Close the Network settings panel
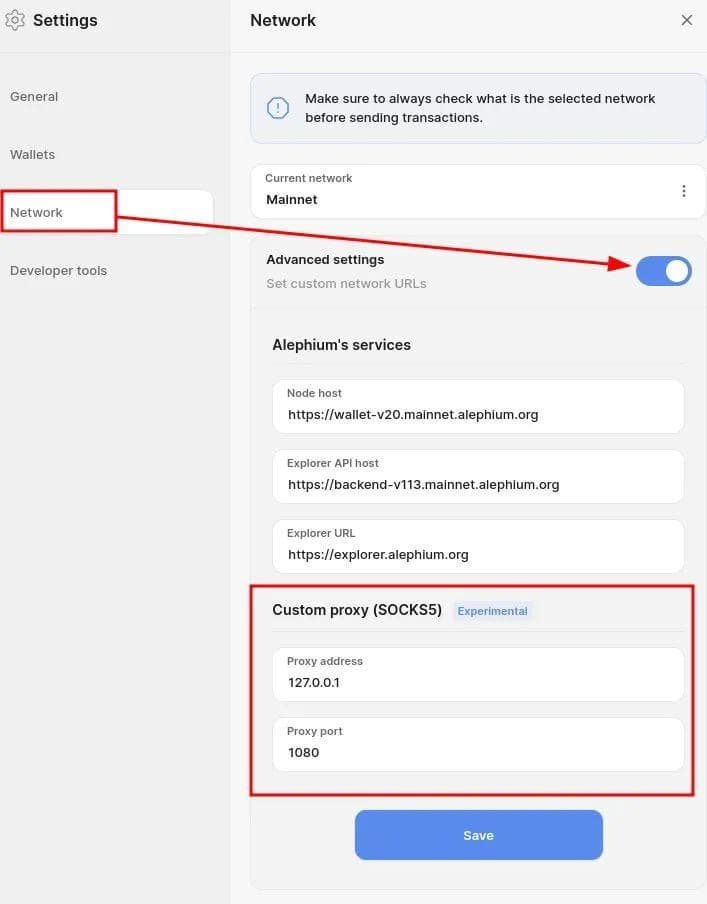 (687, 20)
